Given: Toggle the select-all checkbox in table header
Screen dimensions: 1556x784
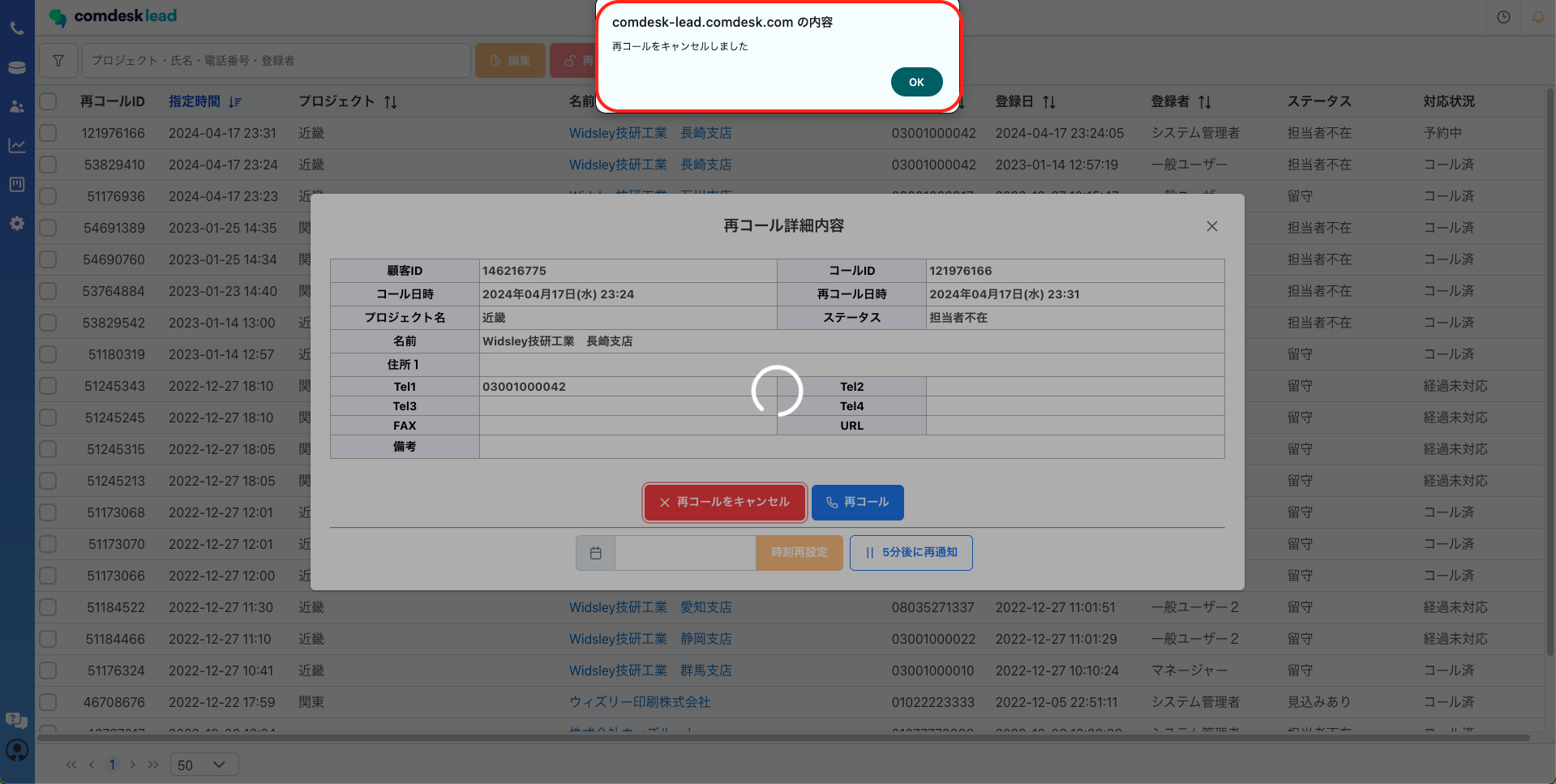Looking at the screenshot, I should (49, 101).
